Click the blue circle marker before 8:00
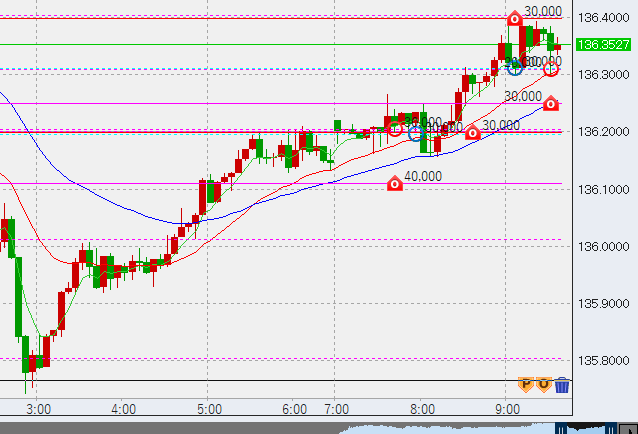This screenshot has width=638, height=434. tap(417, 132)
